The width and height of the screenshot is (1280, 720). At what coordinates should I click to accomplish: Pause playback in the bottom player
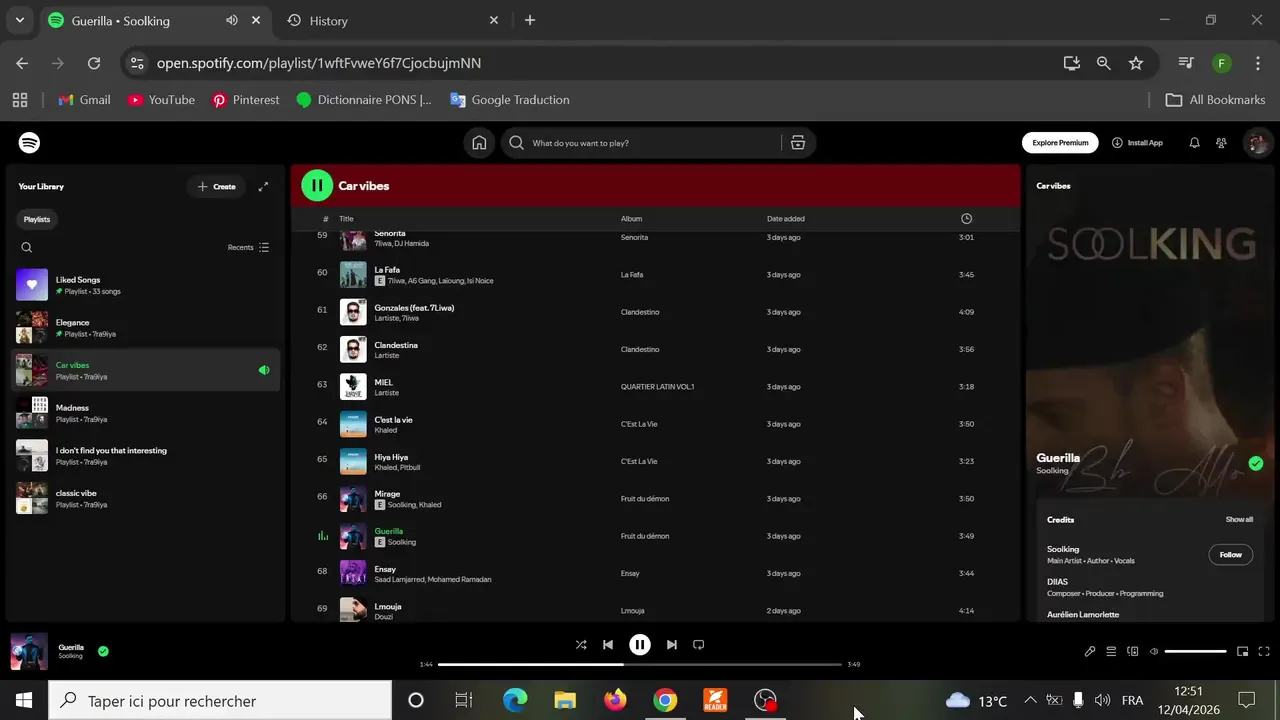click(x=640, y=645)
